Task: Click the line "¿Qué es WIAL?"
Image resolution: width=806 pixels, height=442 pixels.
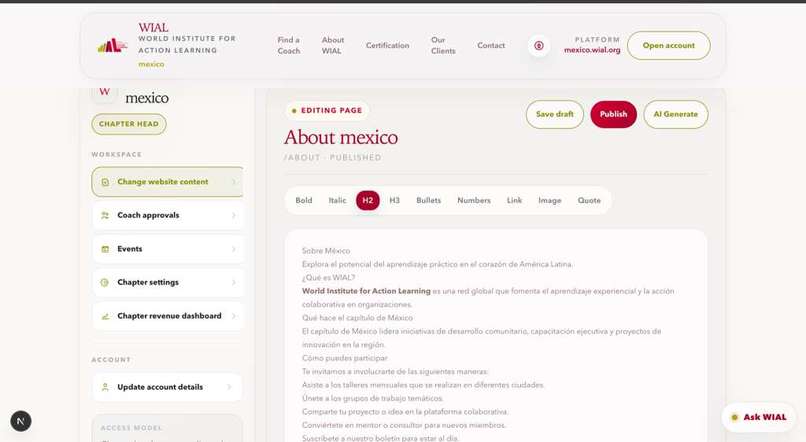Action: 328,278
